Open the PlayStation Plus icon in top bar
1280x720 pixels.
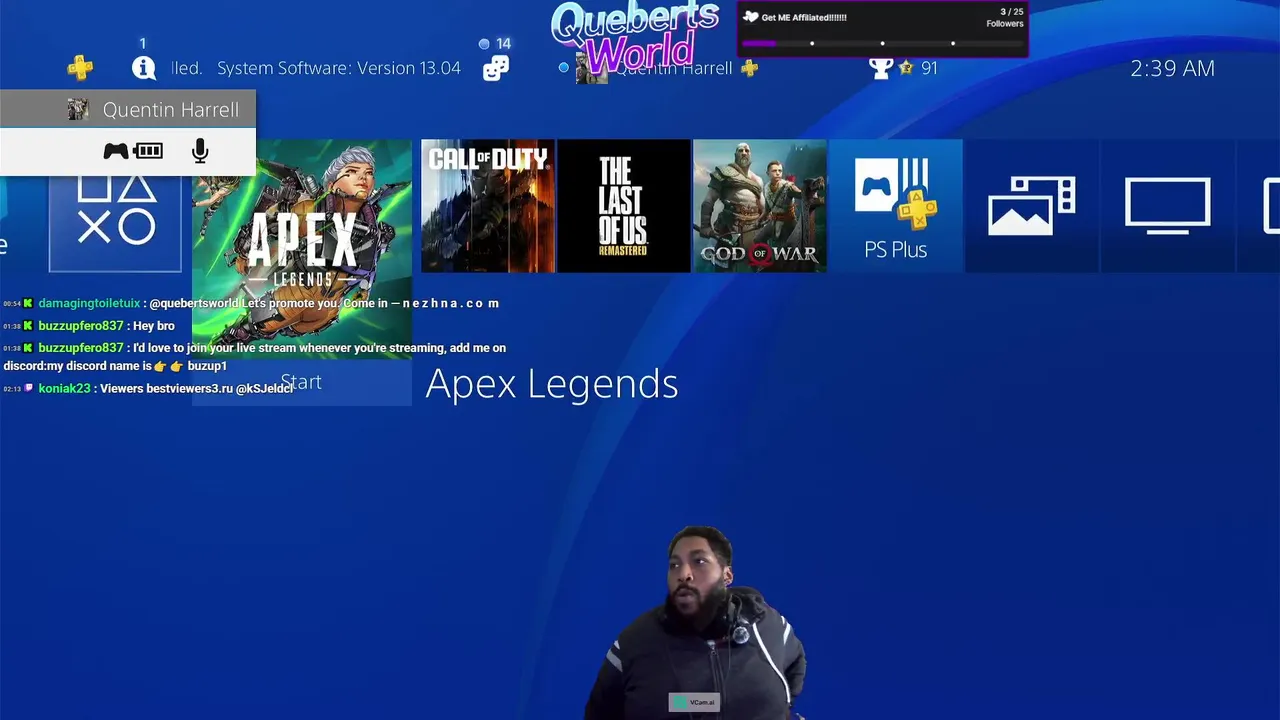[x=80, y=68]
